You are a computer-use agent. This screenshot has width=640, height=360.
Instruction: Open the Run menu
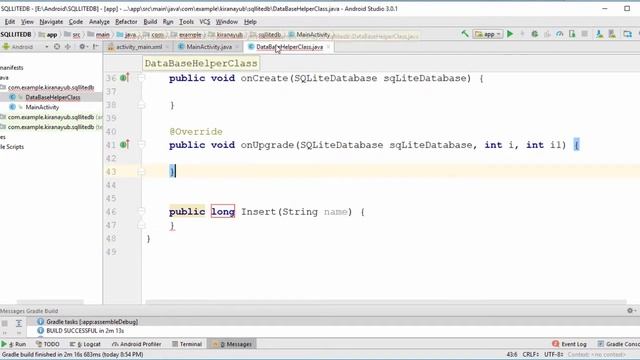tap(168, 22)
